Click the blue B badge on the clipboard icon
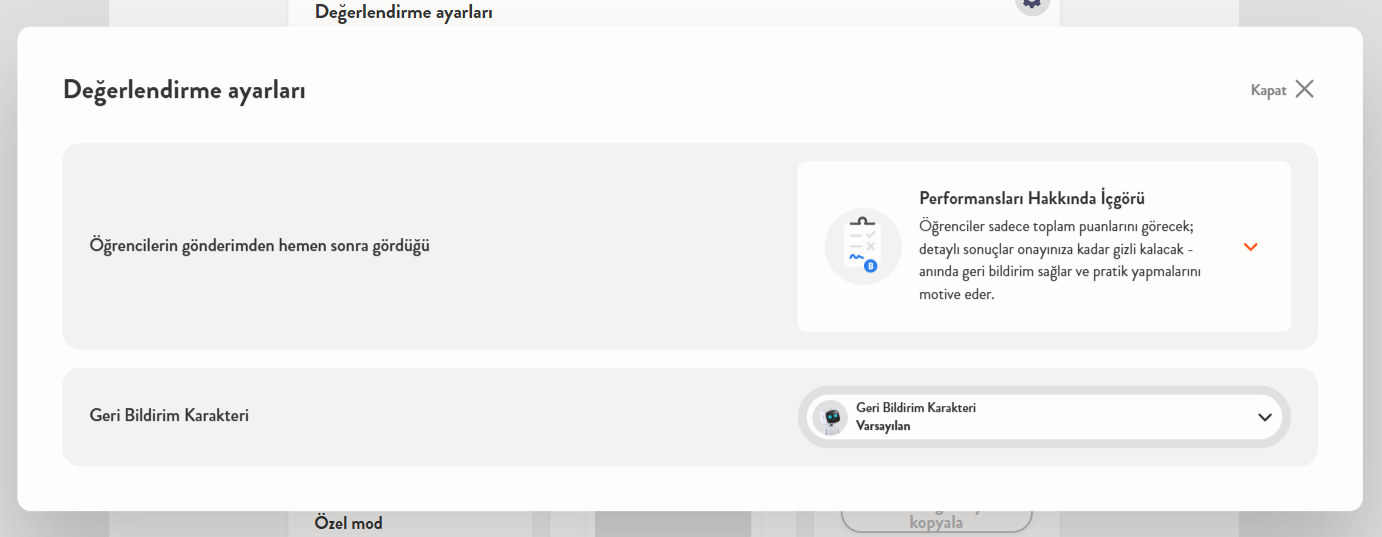This screenshot has width=1382, height=537. pos(870,266)
